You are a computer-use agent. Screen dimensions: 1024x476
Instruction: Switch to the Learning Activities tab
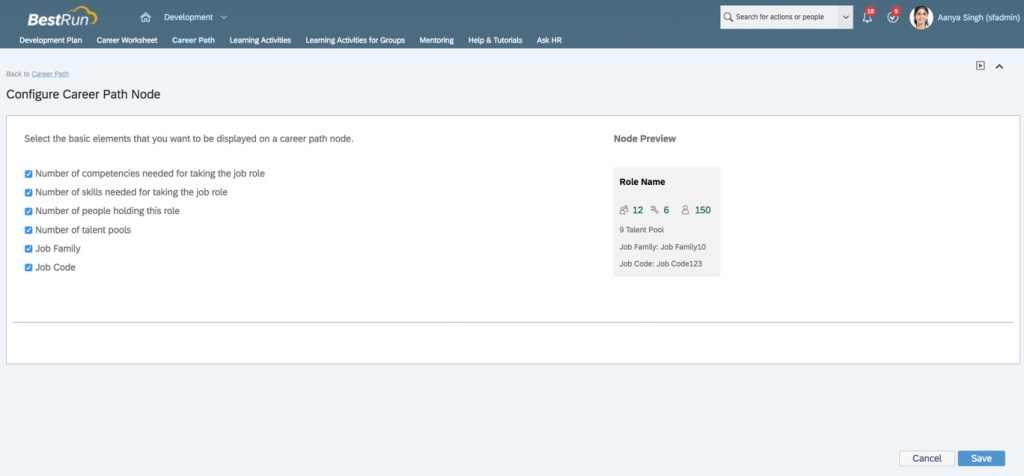click(x=259, y=40)
